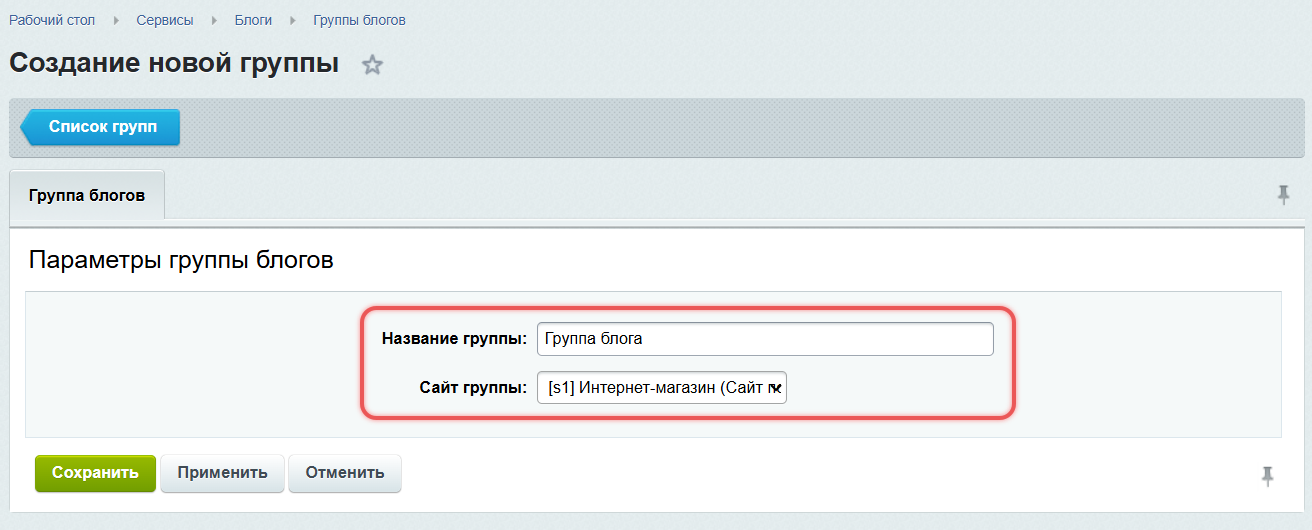1312x530 pixels.
Task: Click the Параметры группы блогов heading
Action: pyautogui.click(x=181, y=260)
